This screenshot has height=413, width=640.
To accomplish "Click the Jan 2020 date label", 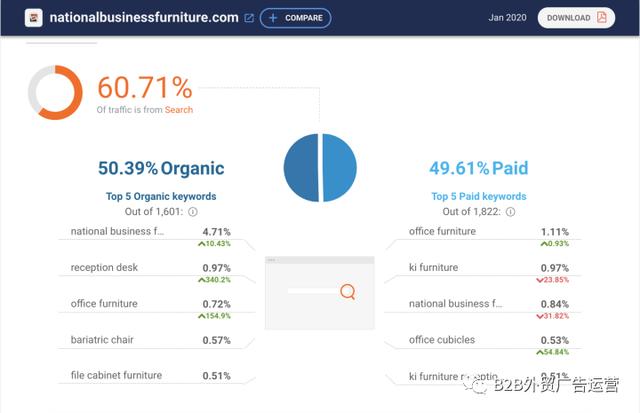I will click(507, 18).
